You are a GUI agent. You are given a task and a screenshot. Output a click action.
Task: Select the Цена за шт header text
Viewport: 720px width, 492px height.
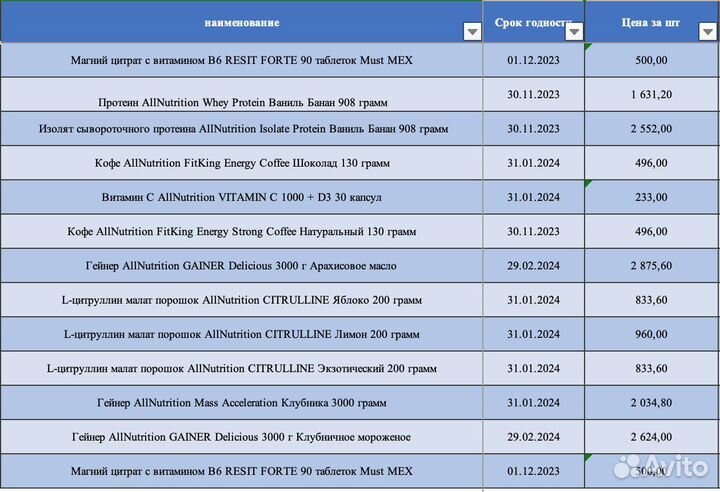click(651, 22)
